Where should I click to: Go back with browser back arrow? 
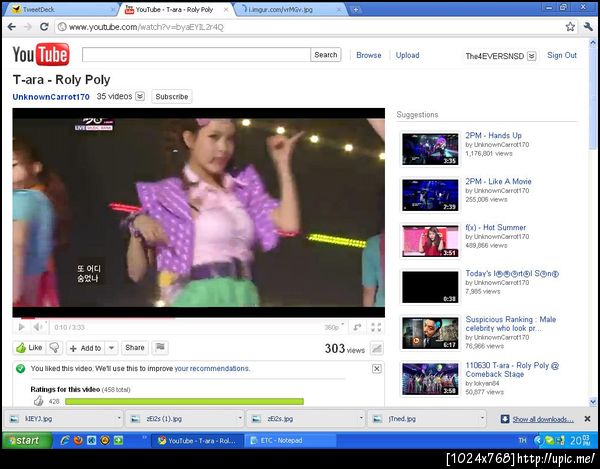coord(12,27)
